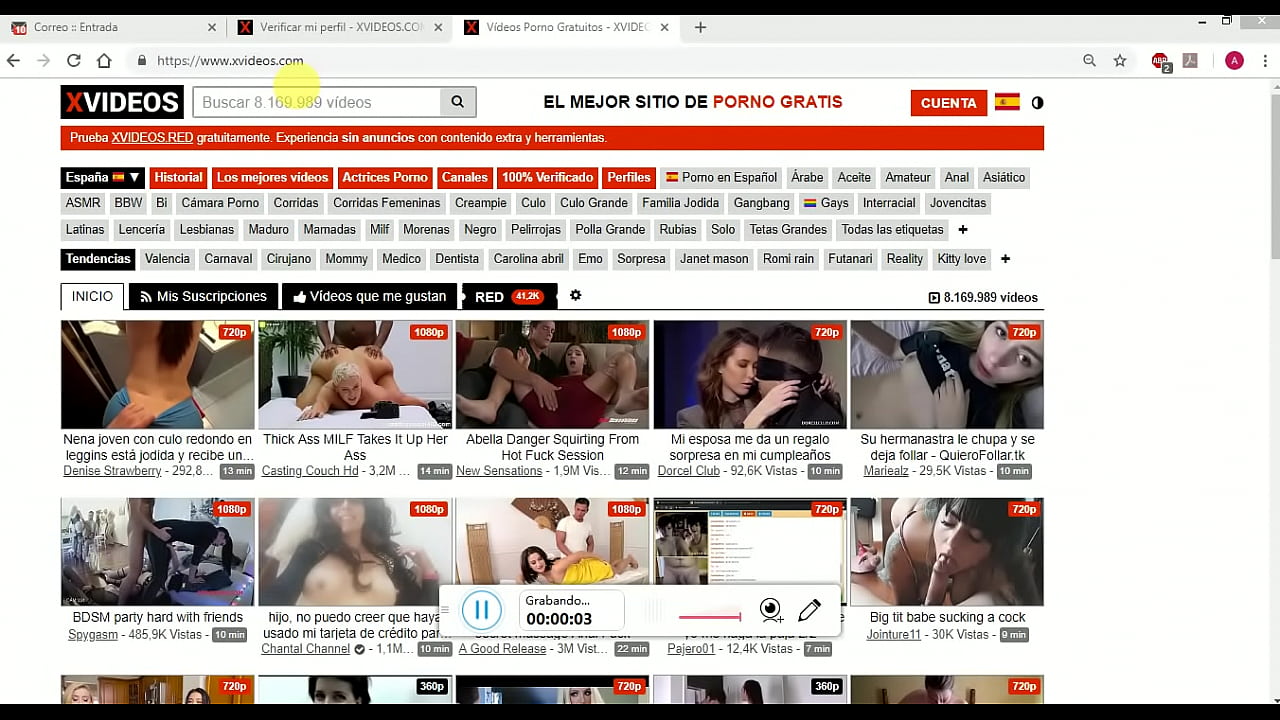
Task: Pause the screen recording
Action: pos(481,609)
